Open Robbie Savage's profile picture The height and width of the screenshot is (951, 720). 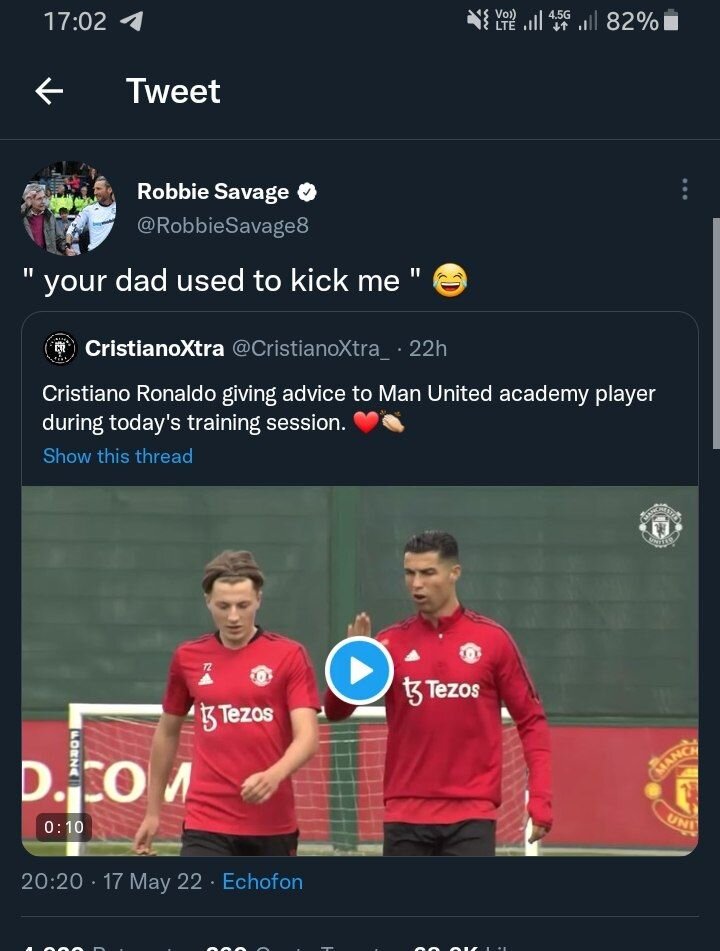(69, 208)
